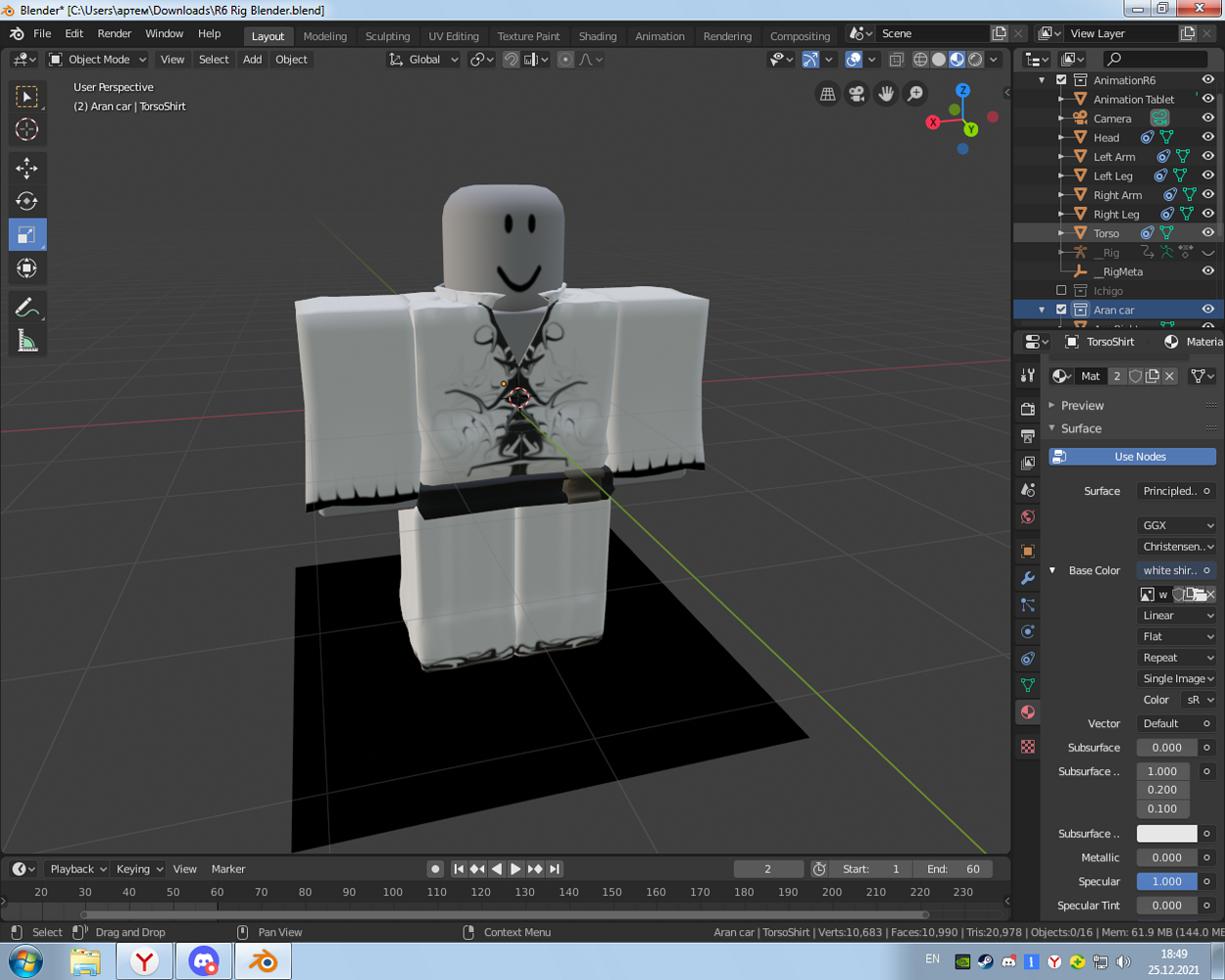Open the Texture Properties checker tab

(x=1027, y=747)
